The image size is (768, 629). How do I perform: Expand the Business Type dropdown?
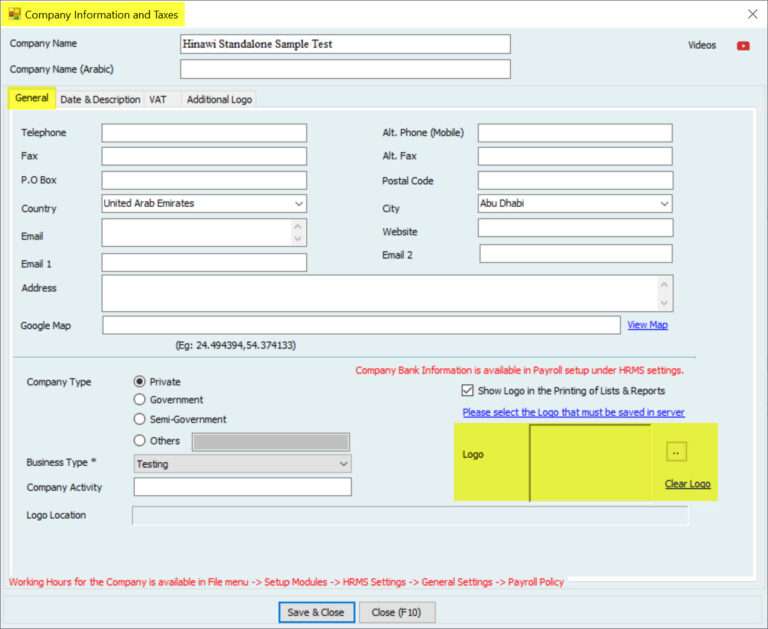[x=343, y=464]
